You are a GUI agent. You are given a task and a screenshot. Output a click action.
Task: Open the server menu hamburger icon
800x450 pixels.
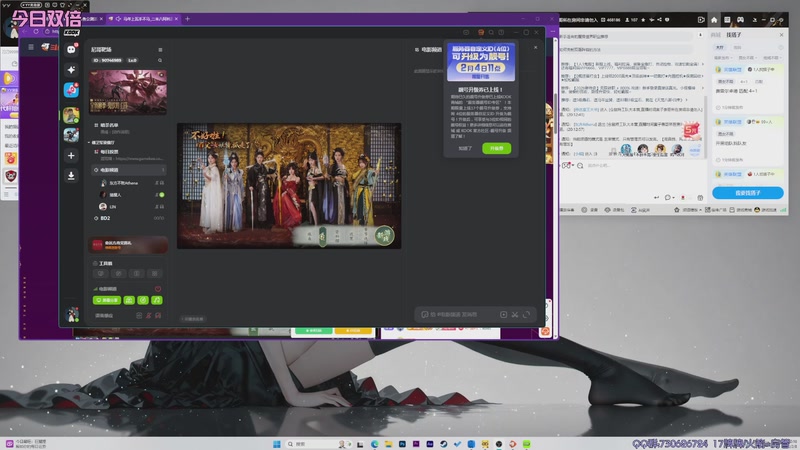click(160, 49)
